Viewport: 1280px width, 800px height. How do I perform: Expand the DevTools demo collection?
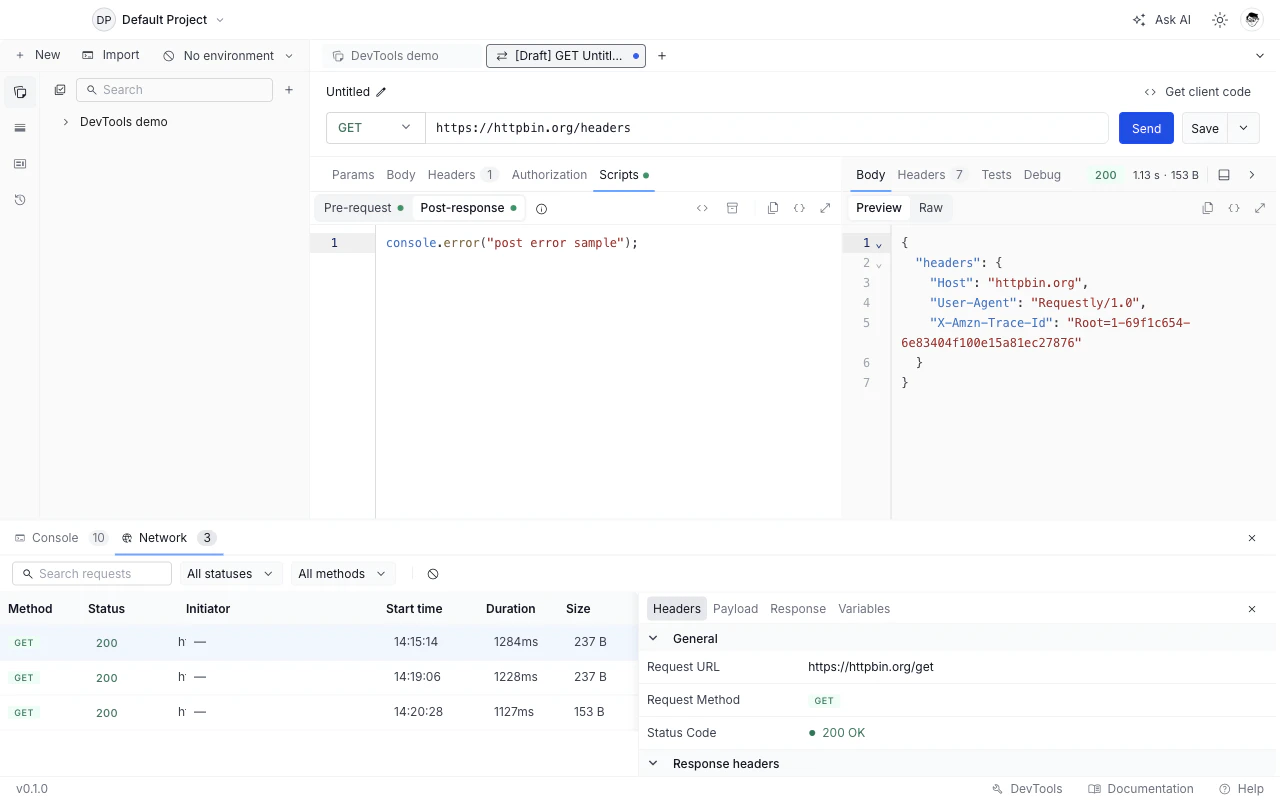pos(66,122)
